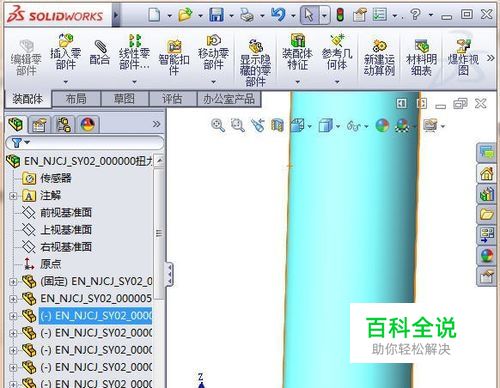Switch to the 评估 tab
The image size is (500, 388).
(x=172, y=99)
